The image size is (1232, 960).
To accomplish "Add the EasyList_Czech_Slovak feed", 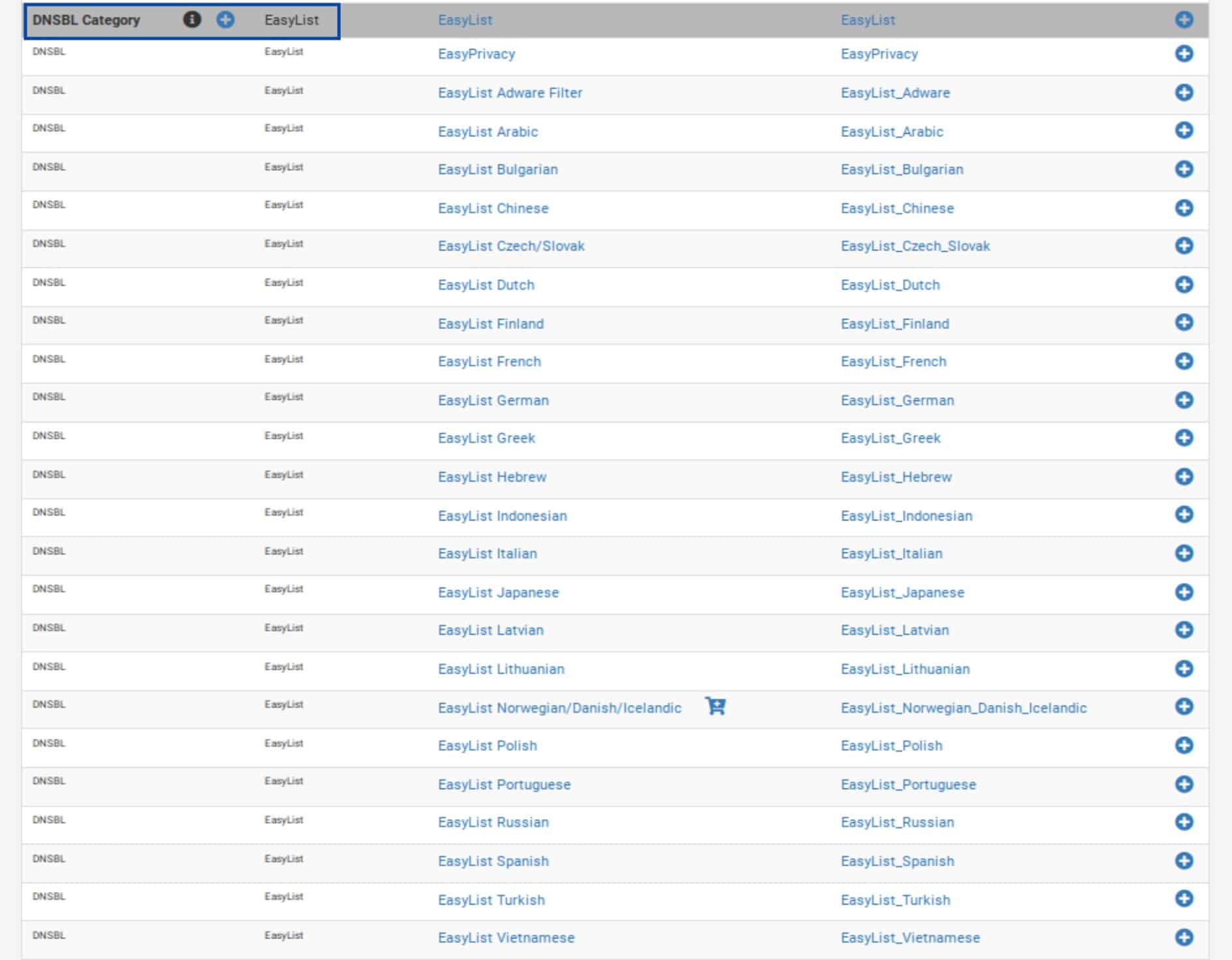I will pos(1184,245).
